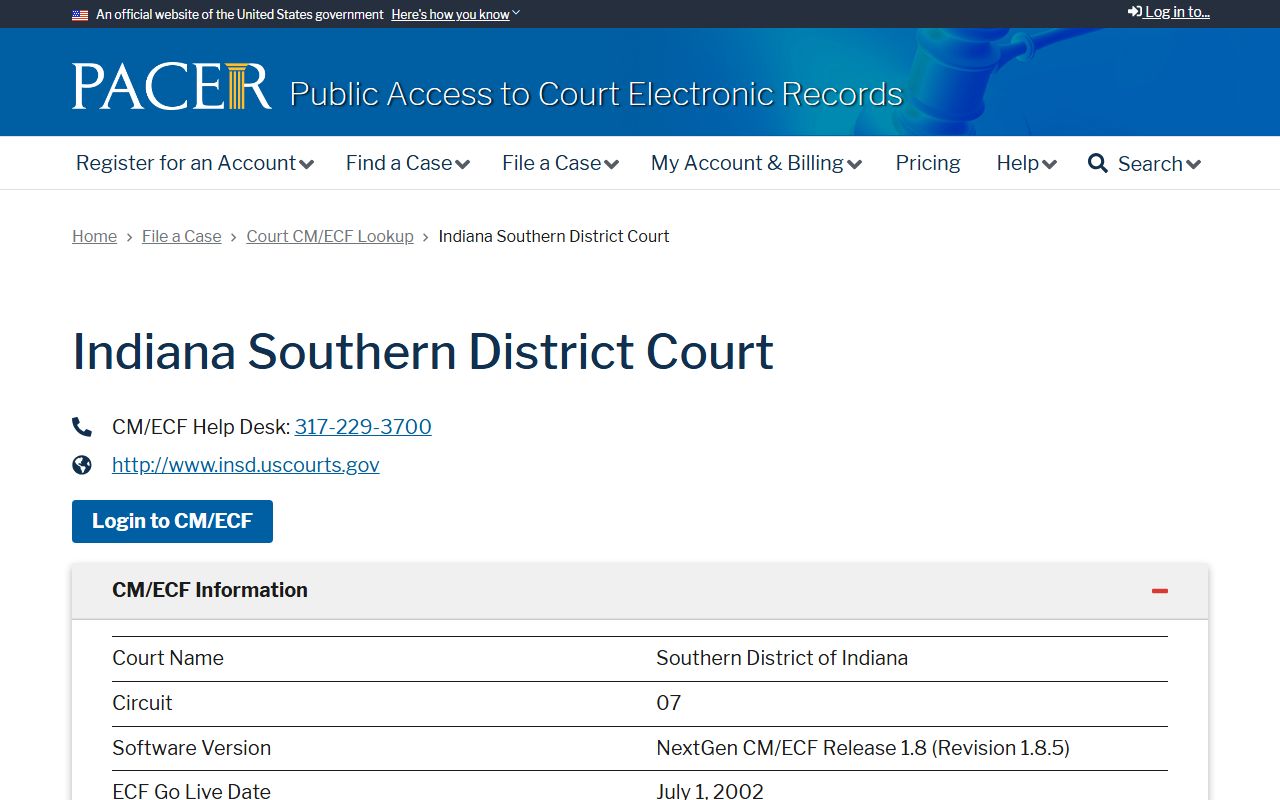Click Public Access to Court Electronic Records
The image size is (1280, 800).
tap(596, 94)
